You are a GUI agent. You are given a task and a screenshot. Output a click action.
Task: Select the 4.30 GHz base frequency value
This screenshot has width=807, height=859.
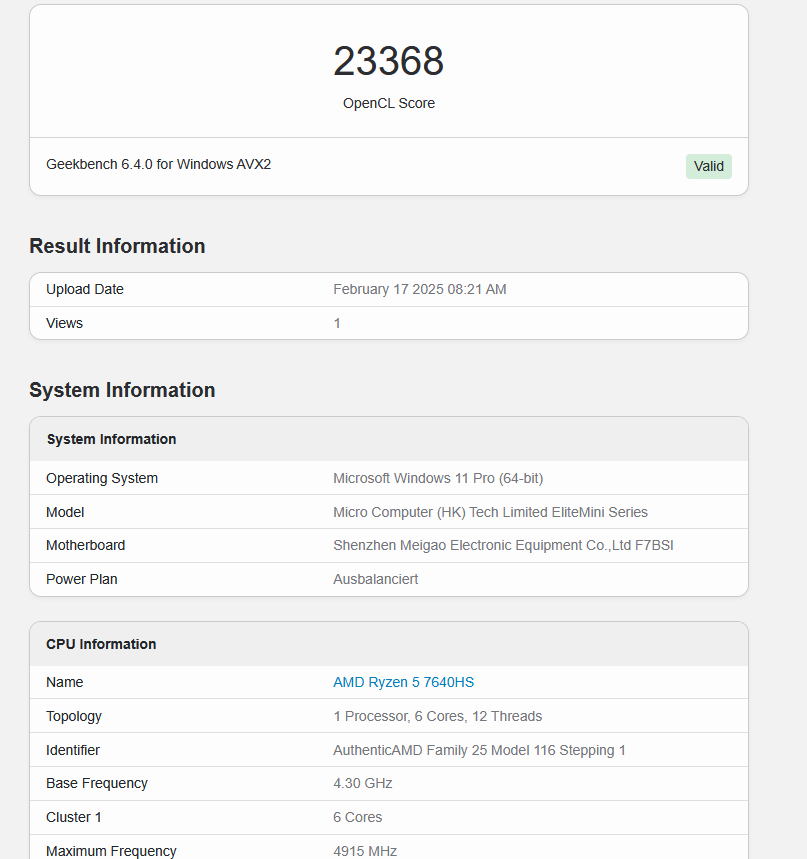point(363,783)
